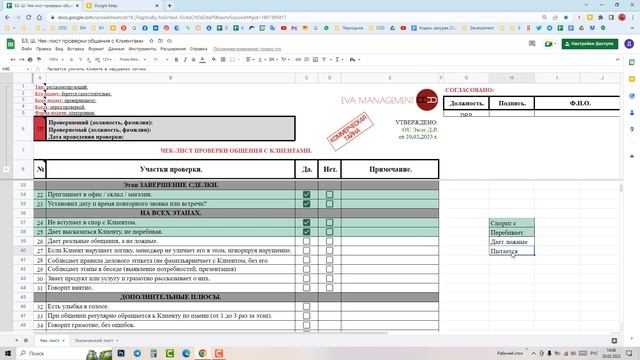Click the print icon in toolbar
640x360 pixels.
[30, 60]
